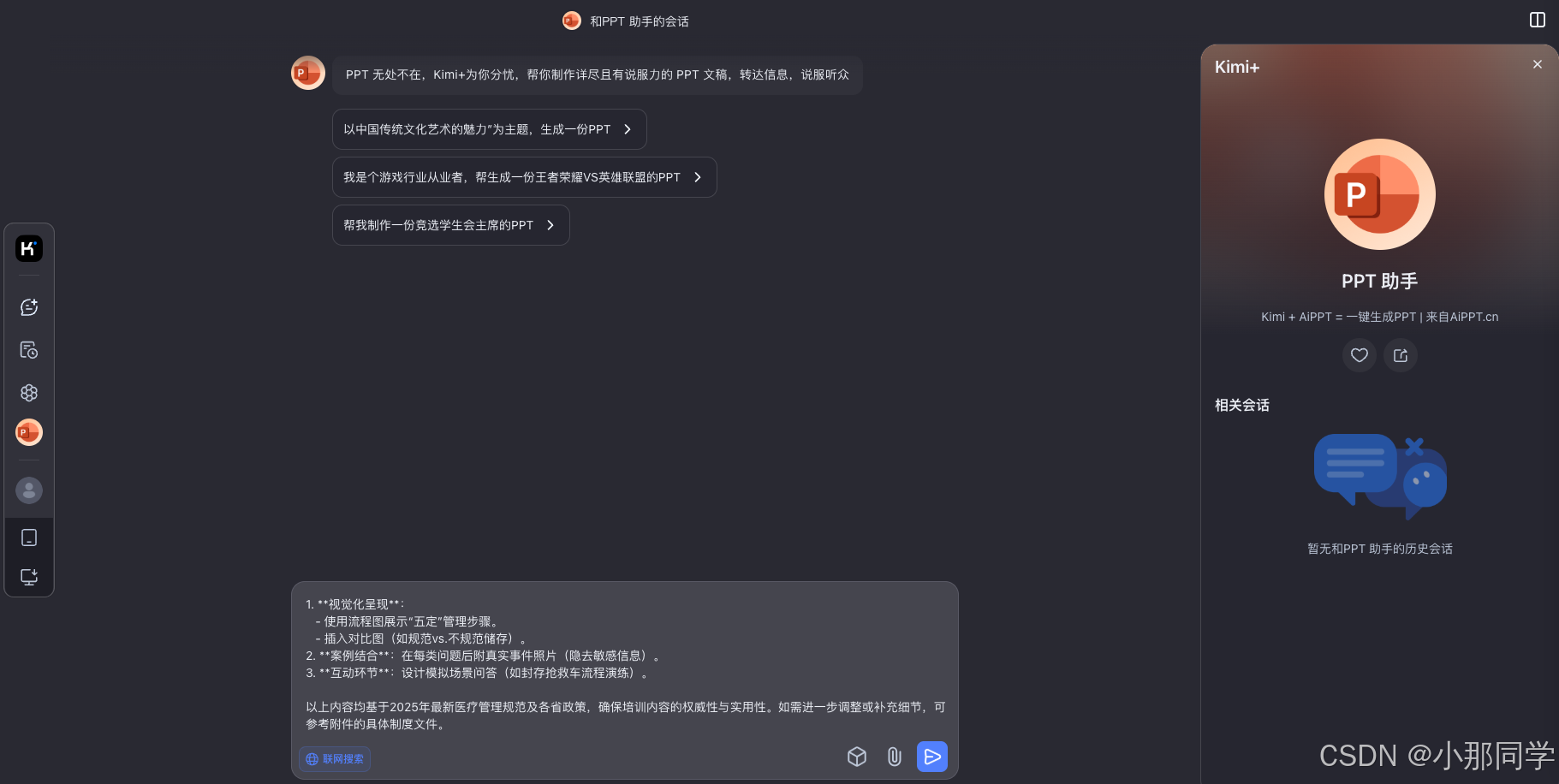Favorite PPT 助手 with the heart icon
The height and width of the screenshot is (784, 1559).
(1360, 355)
